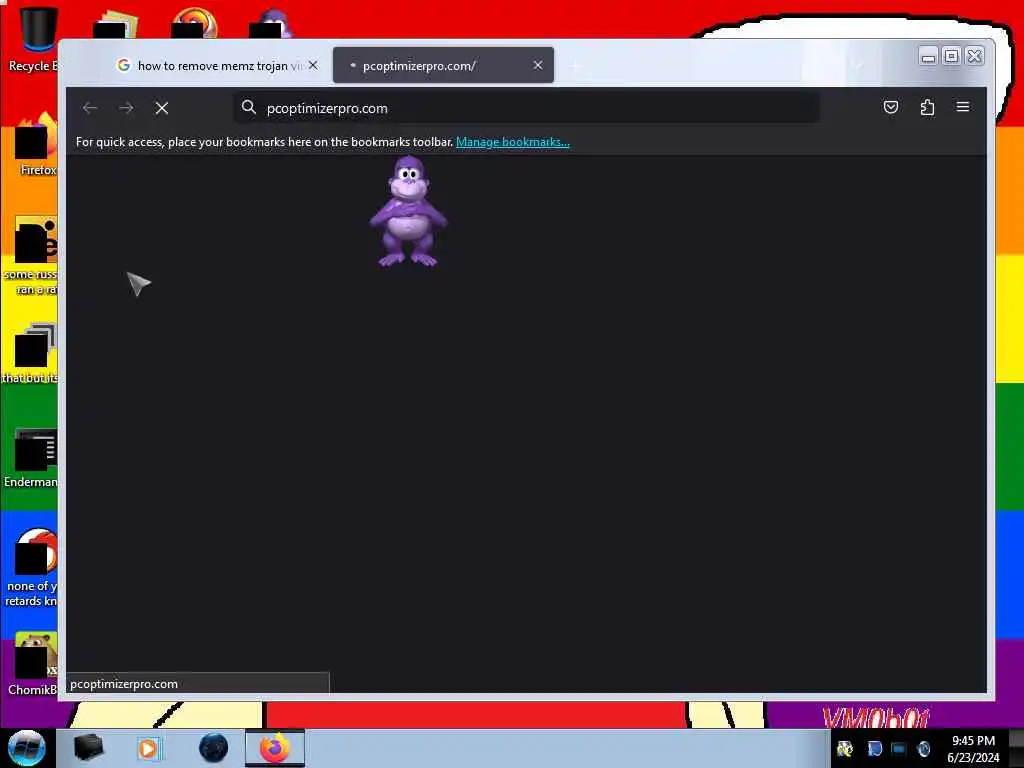Screen dimensions: 1024x768
Task: Click the round tray icon beside the clock
Action: click(924, 748)
